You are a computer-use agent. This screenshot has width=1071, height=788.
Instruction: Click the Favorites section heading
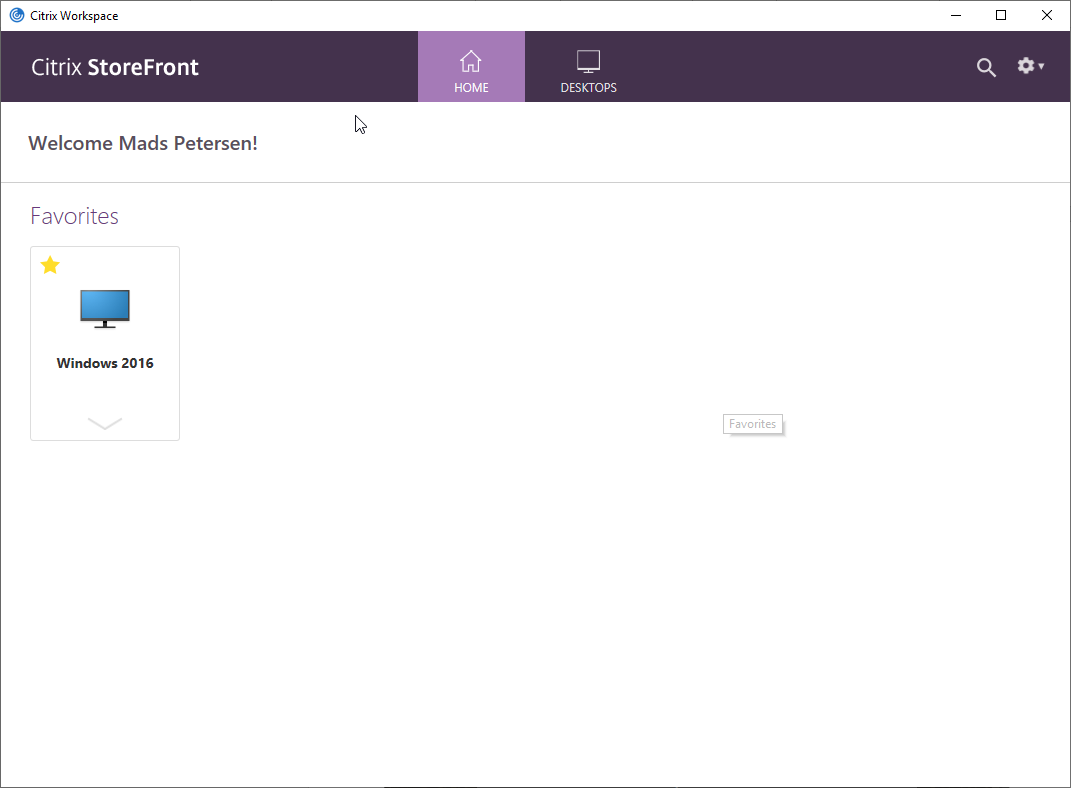(74, 216)
